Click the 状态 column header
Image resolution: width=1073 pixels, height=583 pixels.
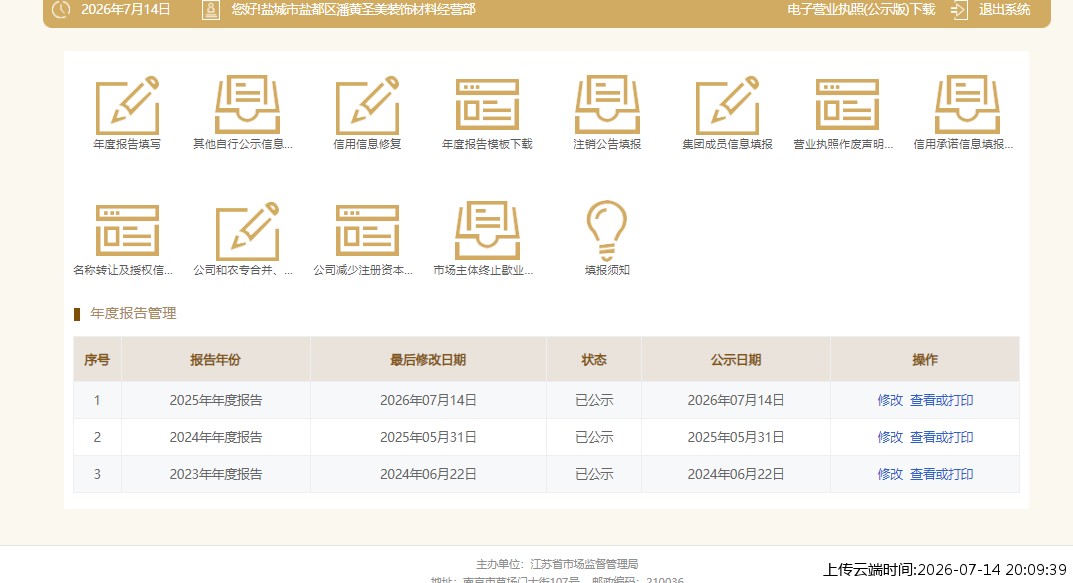tap(594, 359)
